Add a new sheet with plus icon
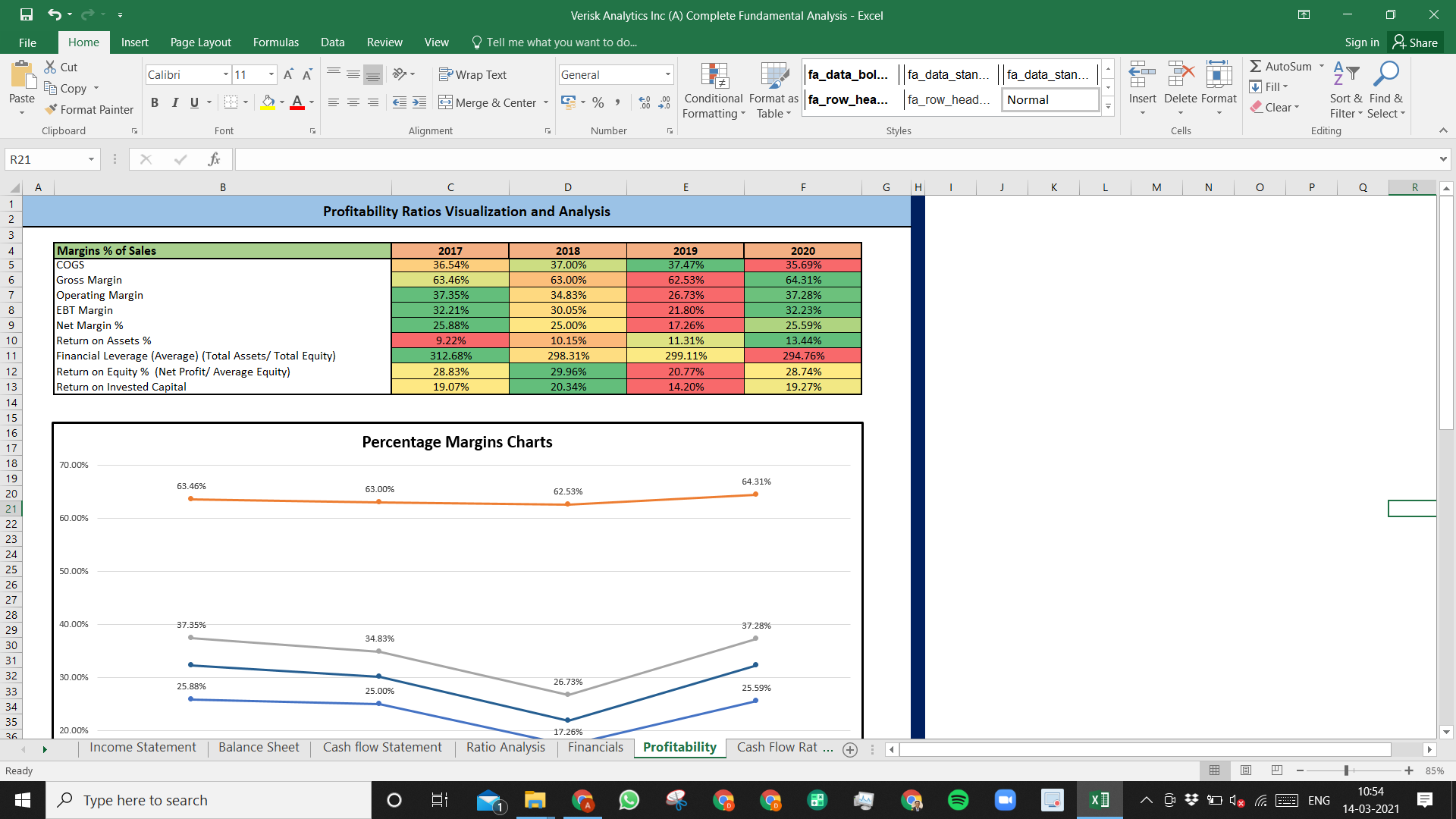 (850, 749)
